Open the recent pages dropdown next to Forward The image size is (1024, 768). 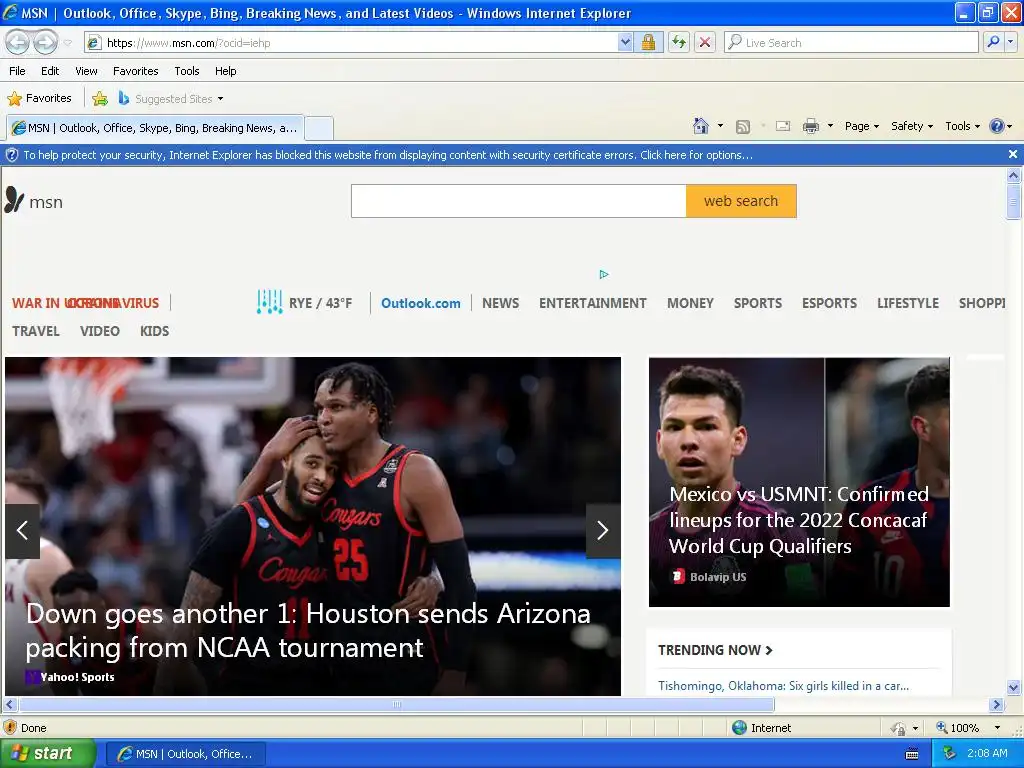[x=67, y=42]
